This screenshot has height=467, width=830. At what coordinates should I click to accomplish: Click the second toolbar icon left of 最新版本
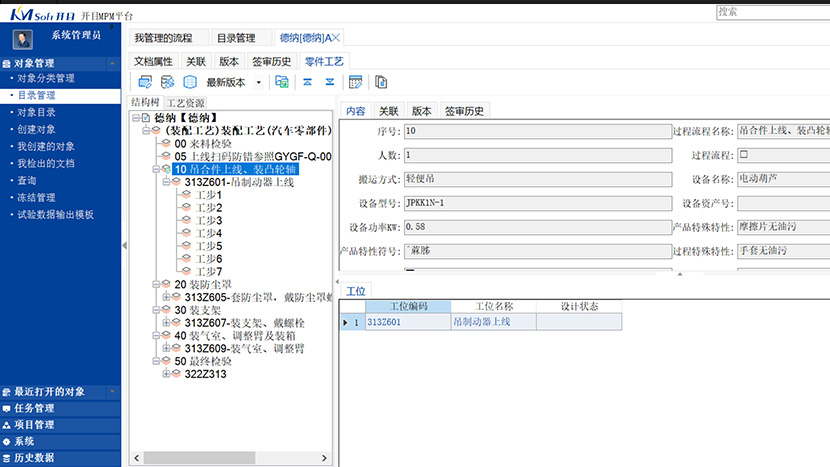(x=167, y=82)
